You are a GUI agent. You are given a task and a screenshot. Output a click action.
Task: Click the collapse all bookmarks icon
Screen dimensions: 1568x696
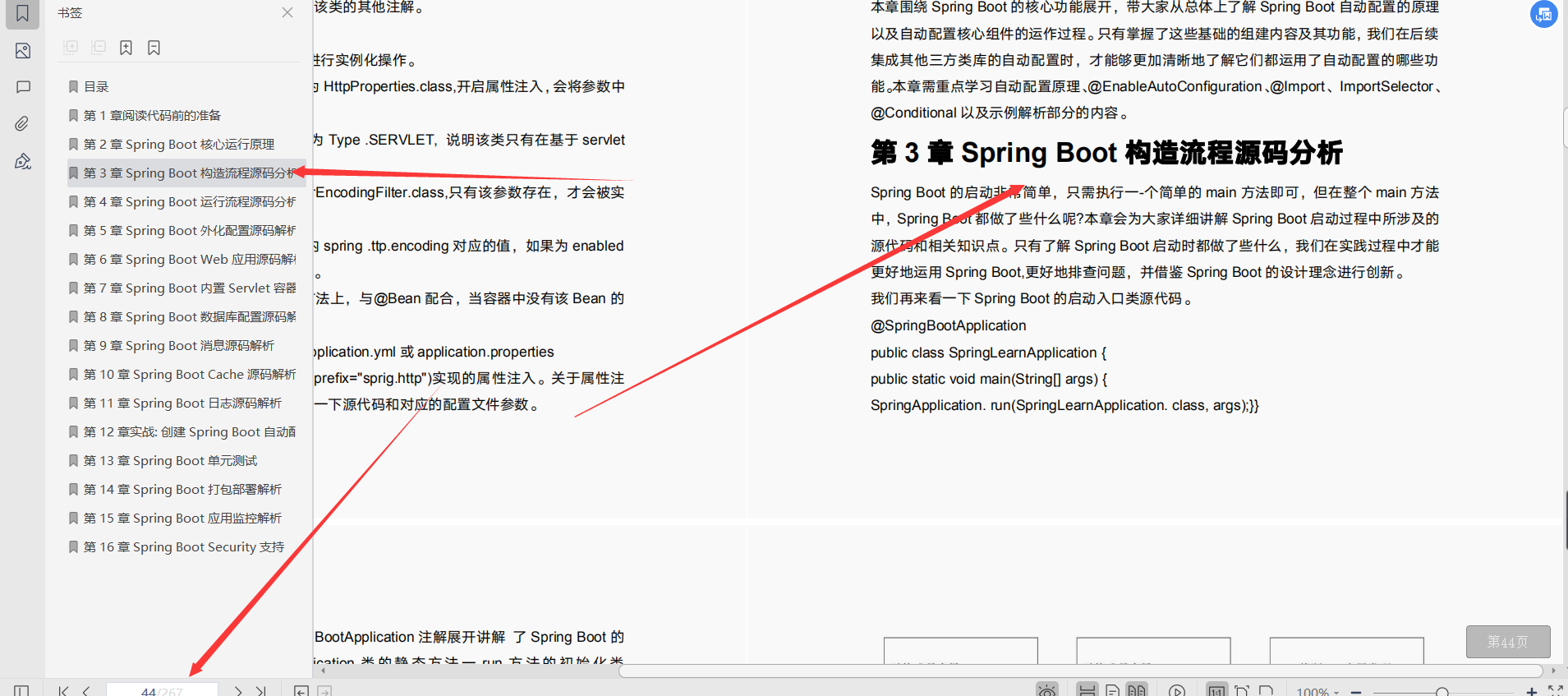pyautogui.click(x=99, y=48)
